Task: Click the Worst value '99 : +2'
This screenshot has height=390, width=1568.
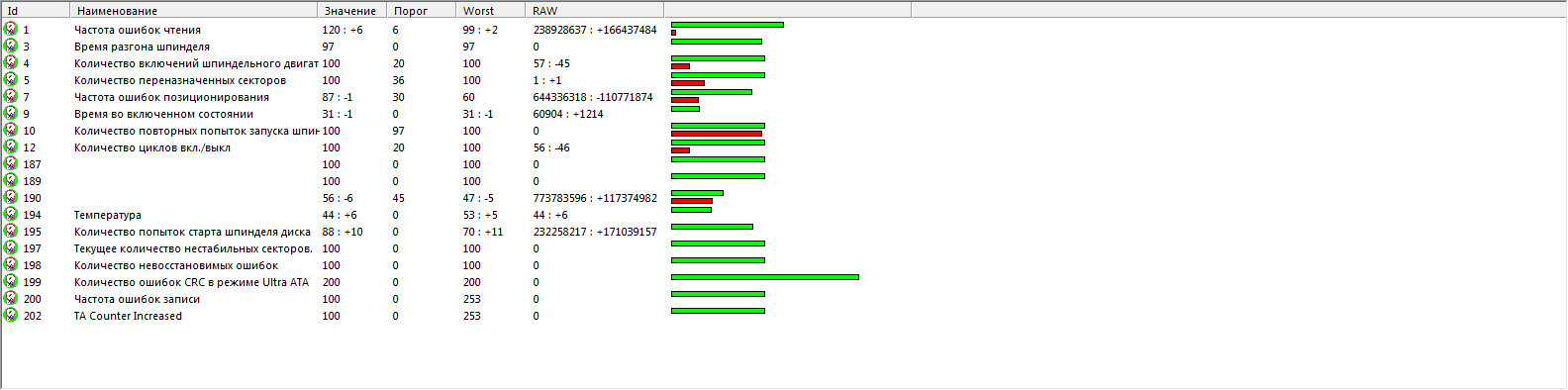Action: (x=480, y=30)
